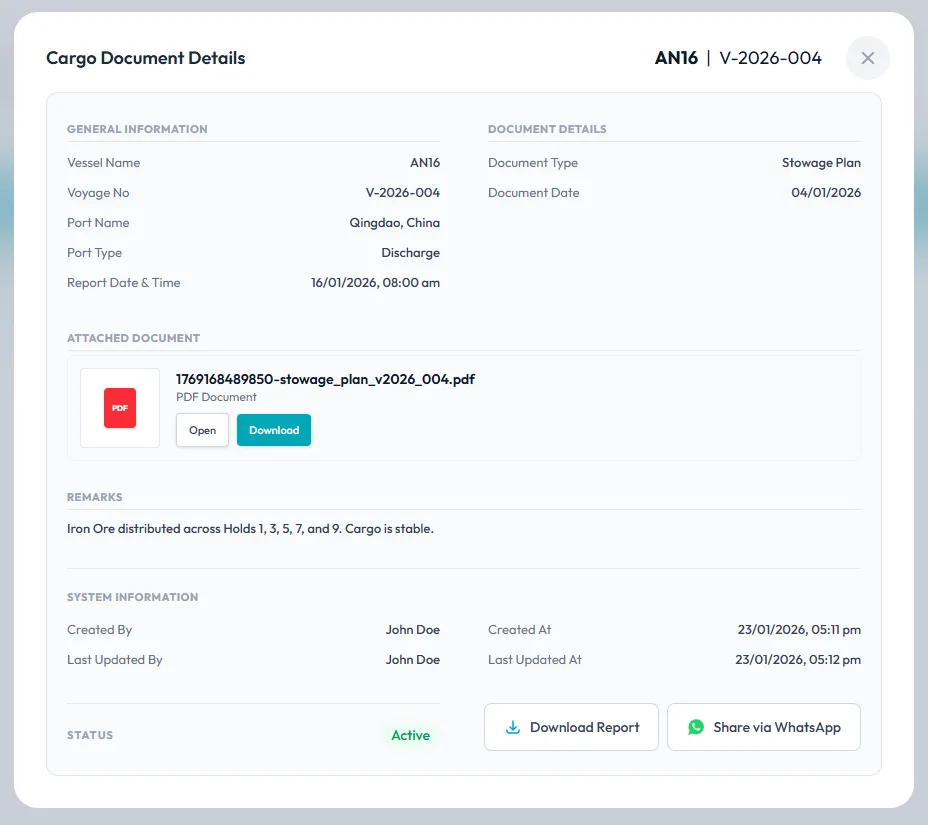Click the green Active status badge
This screenshot has height=825, width=928.
(410, 735)
